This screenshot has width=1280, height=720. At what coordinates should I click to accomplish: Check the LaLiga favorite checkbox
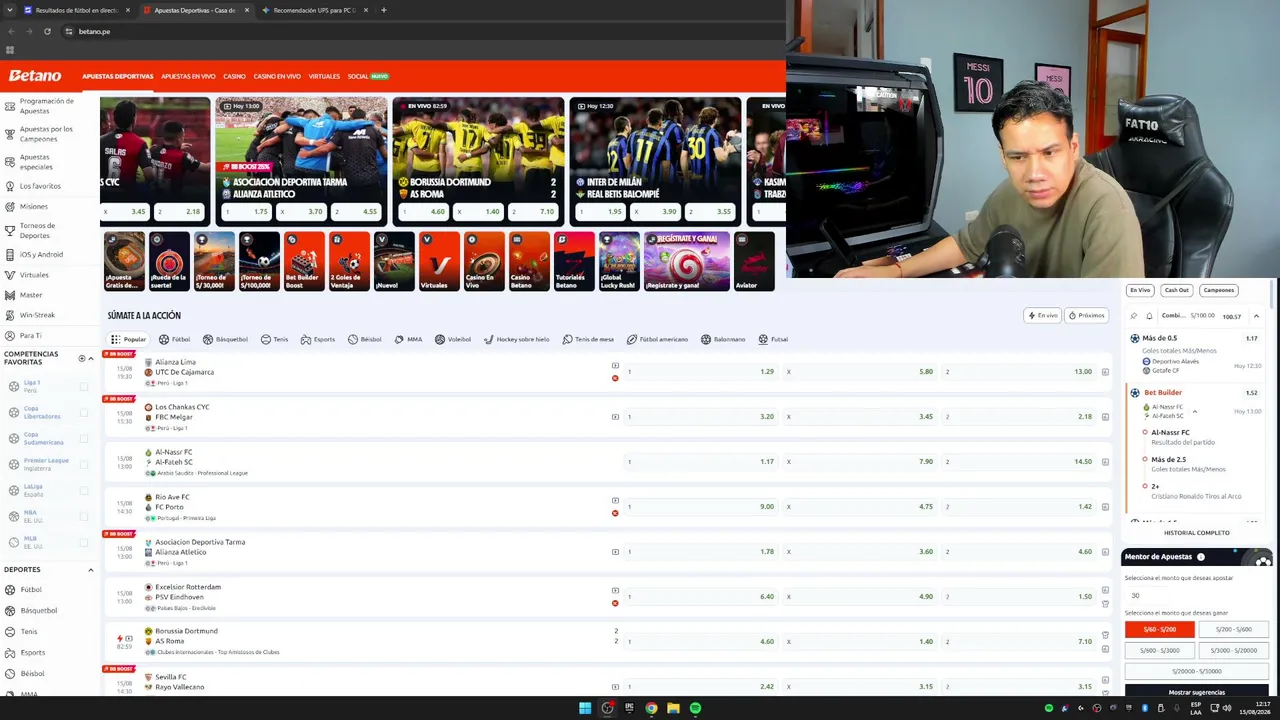[84, 490]
